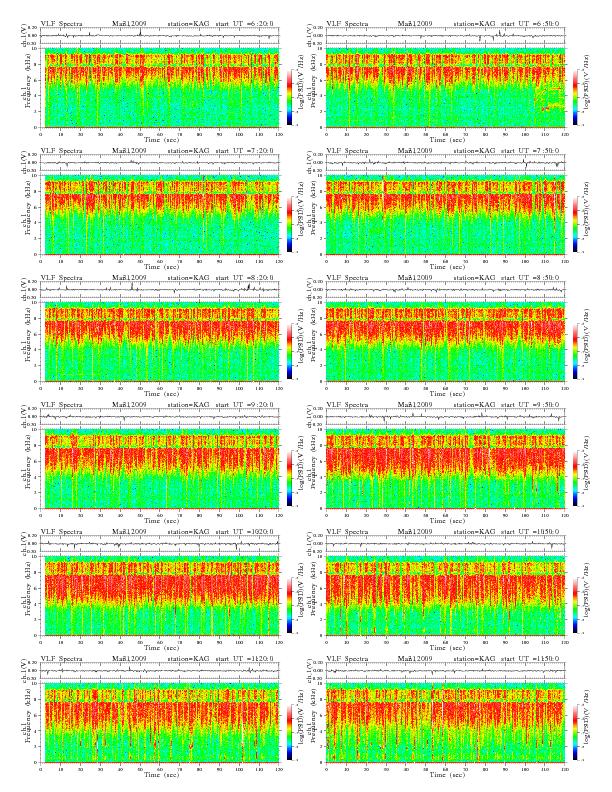Open the spectrogram starting UT 7:20:0

(x=160, y=215)
